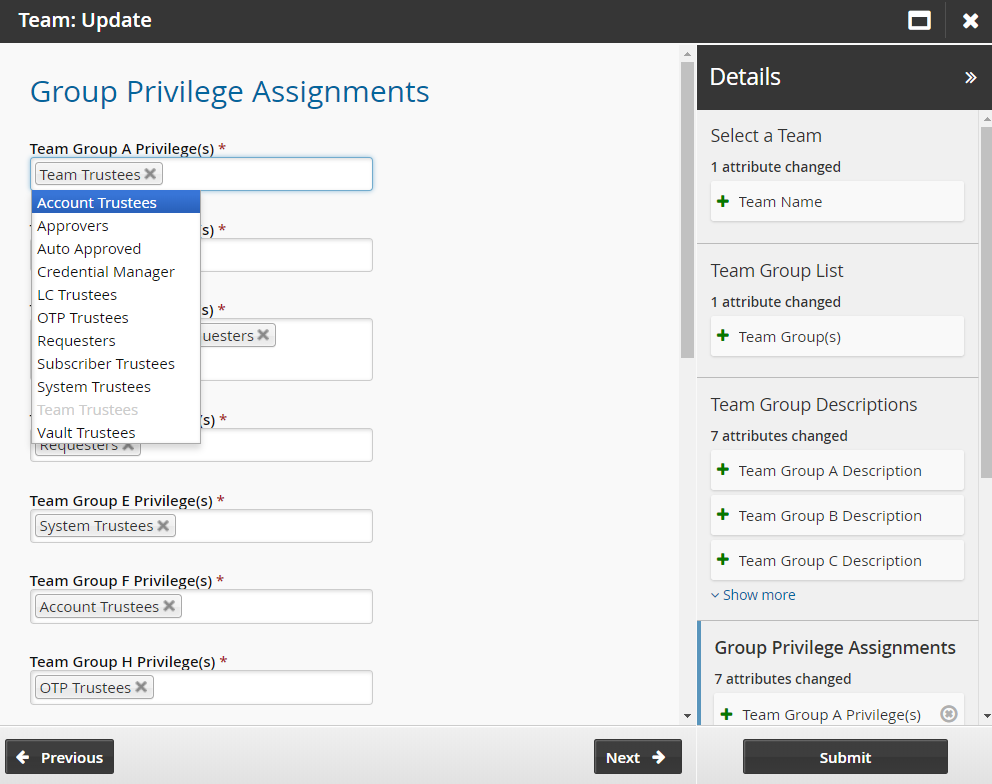Collapse the Details panel with double chevron
The image size is (992, 784).
point(970,77)
